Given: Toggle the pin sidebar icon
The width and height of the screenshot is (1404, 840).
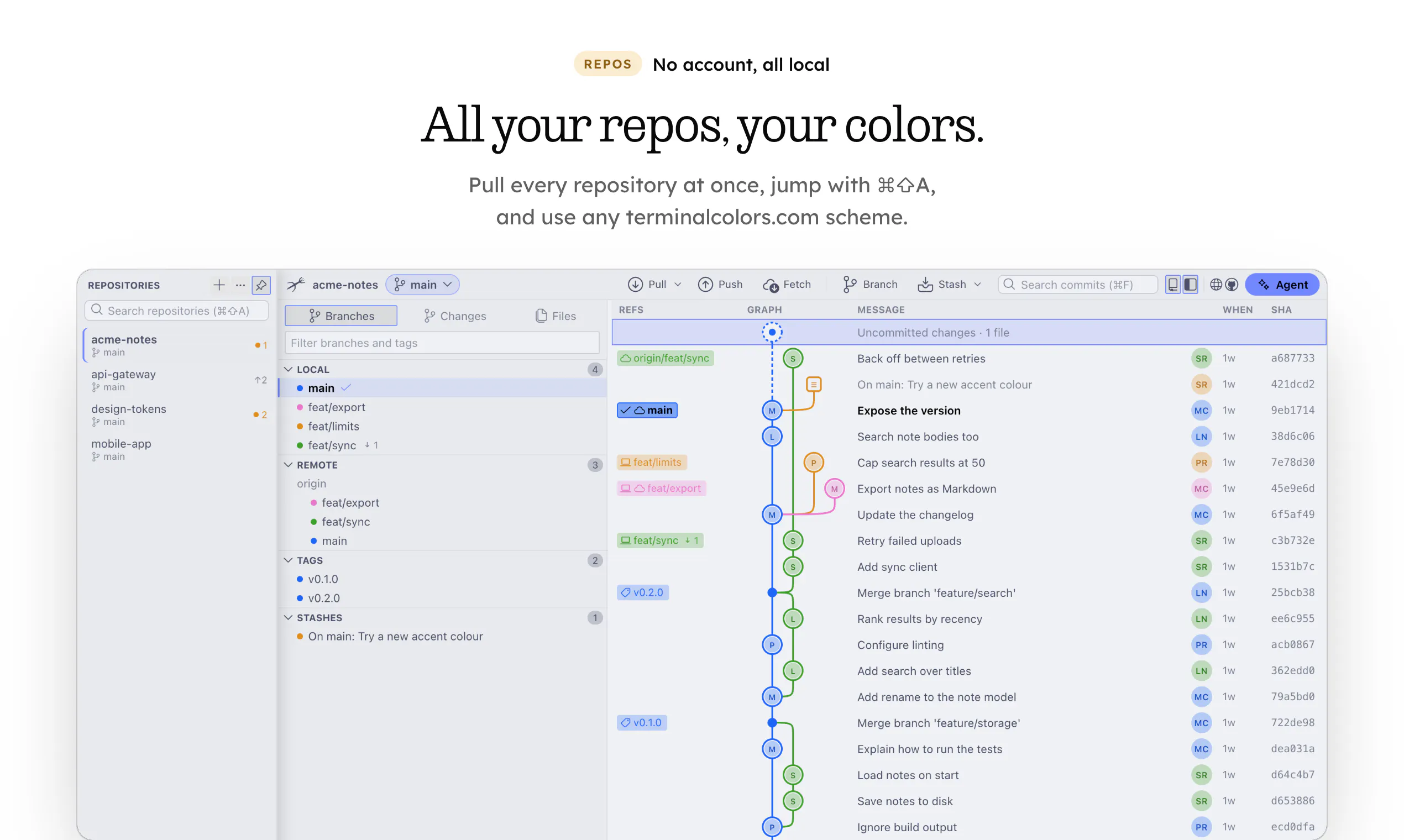Looking at the screenshot, I should tap(261, 285).
